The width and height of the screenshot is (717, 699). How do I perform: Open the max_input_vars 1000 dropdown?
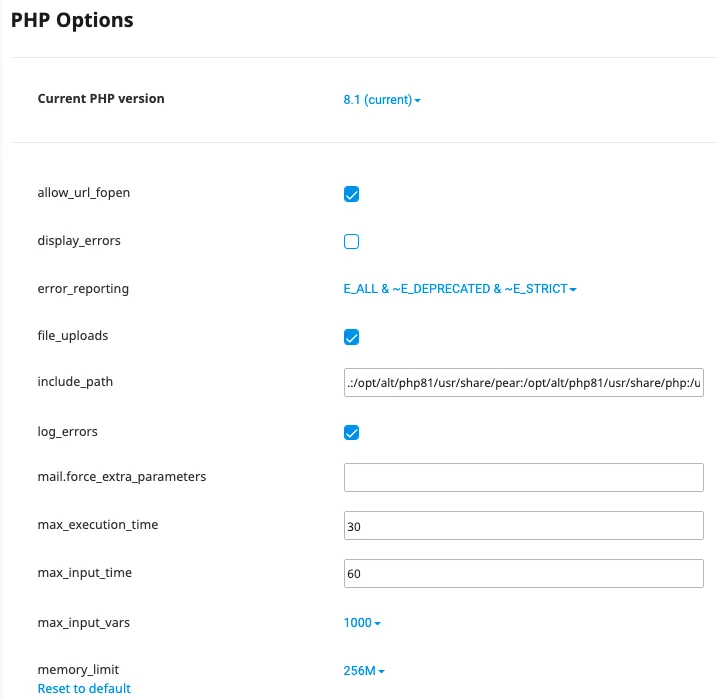pyautogui.click(x=362, y=623)
